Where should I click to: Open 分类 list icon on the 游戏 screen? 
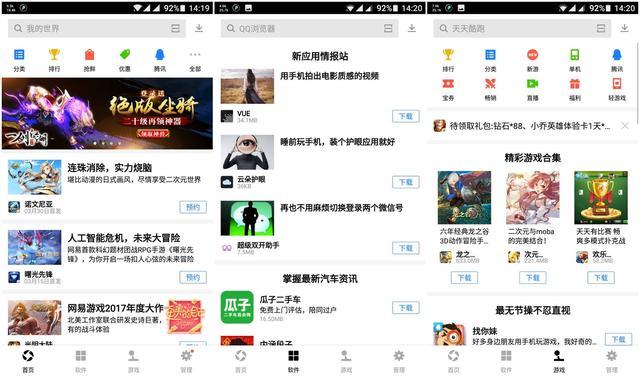[490, 55]
